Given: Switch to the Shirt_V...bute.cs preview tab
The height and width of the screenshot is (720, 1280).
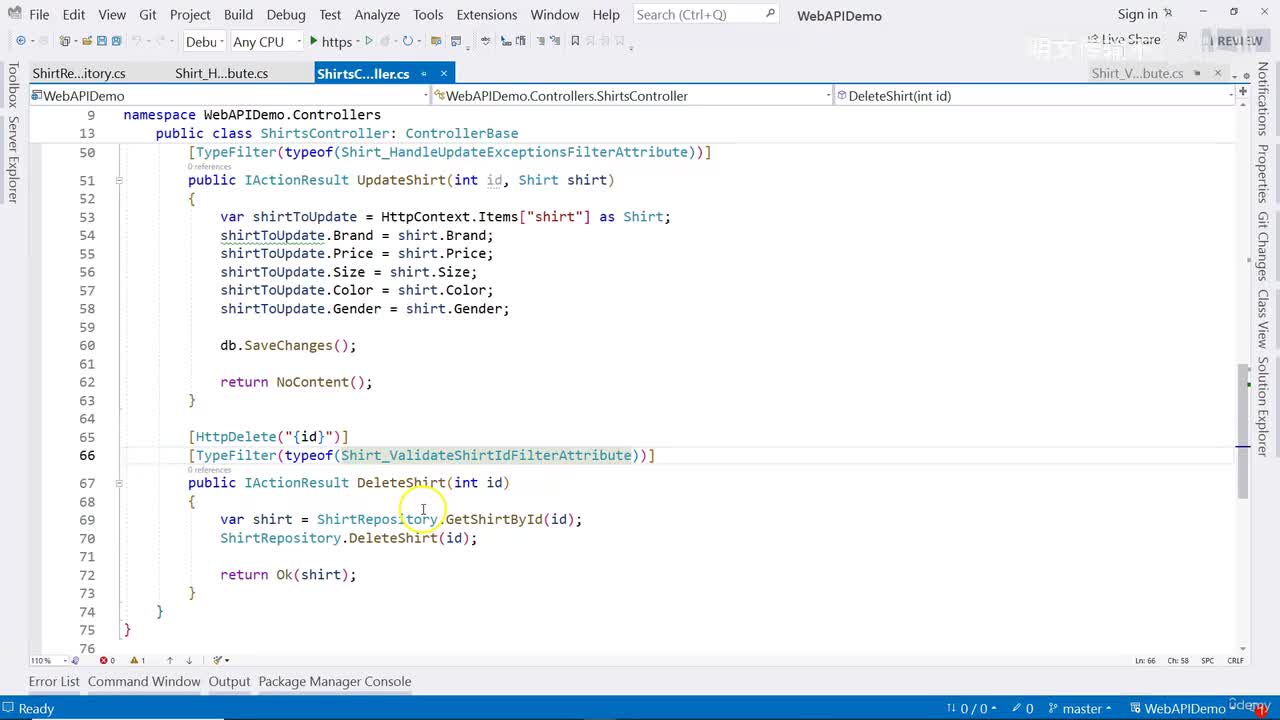Looking at the screenshot, I should pyautogui.click(x=1137, y=73).
